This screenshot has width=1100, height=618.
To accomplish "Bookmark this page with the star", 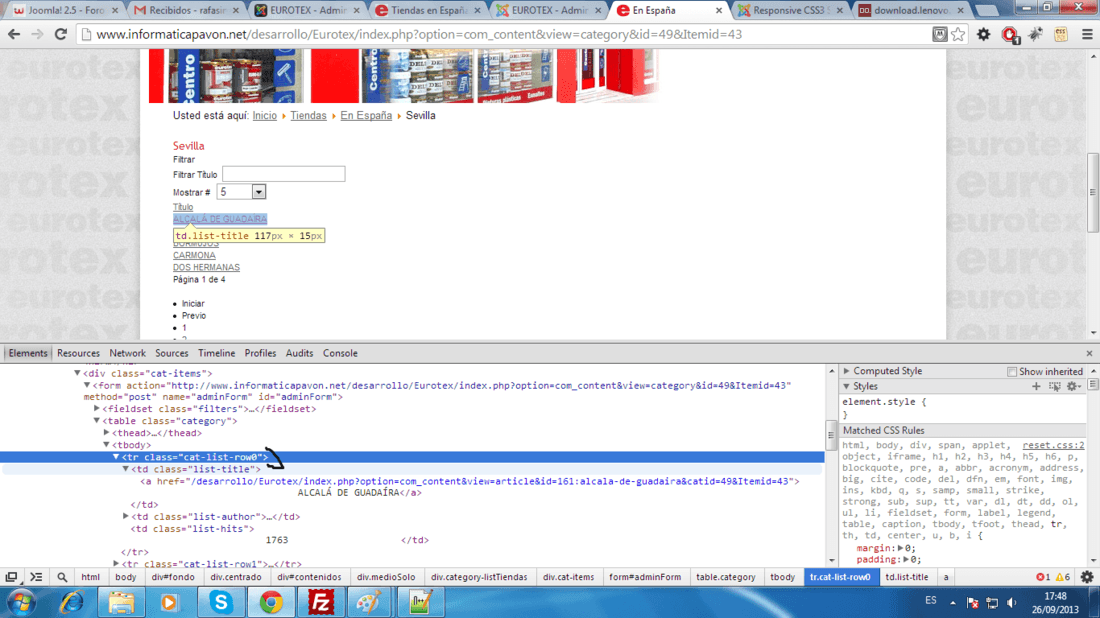I will (x=958, y=34).
